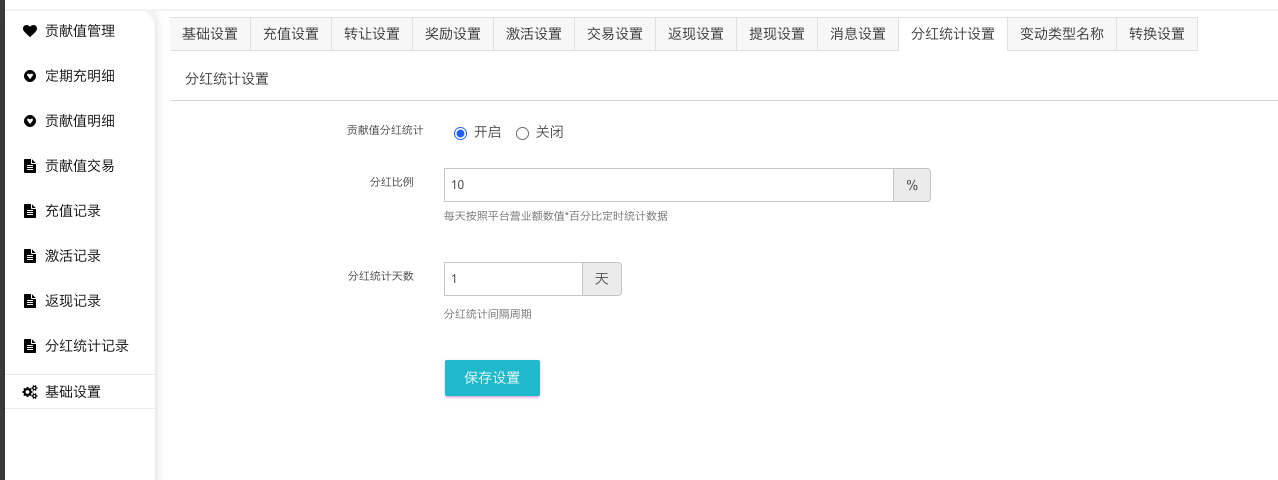Select the 关闭 radio button
The height and width of the screenshot is (480, 1278).
click(522, 133)
